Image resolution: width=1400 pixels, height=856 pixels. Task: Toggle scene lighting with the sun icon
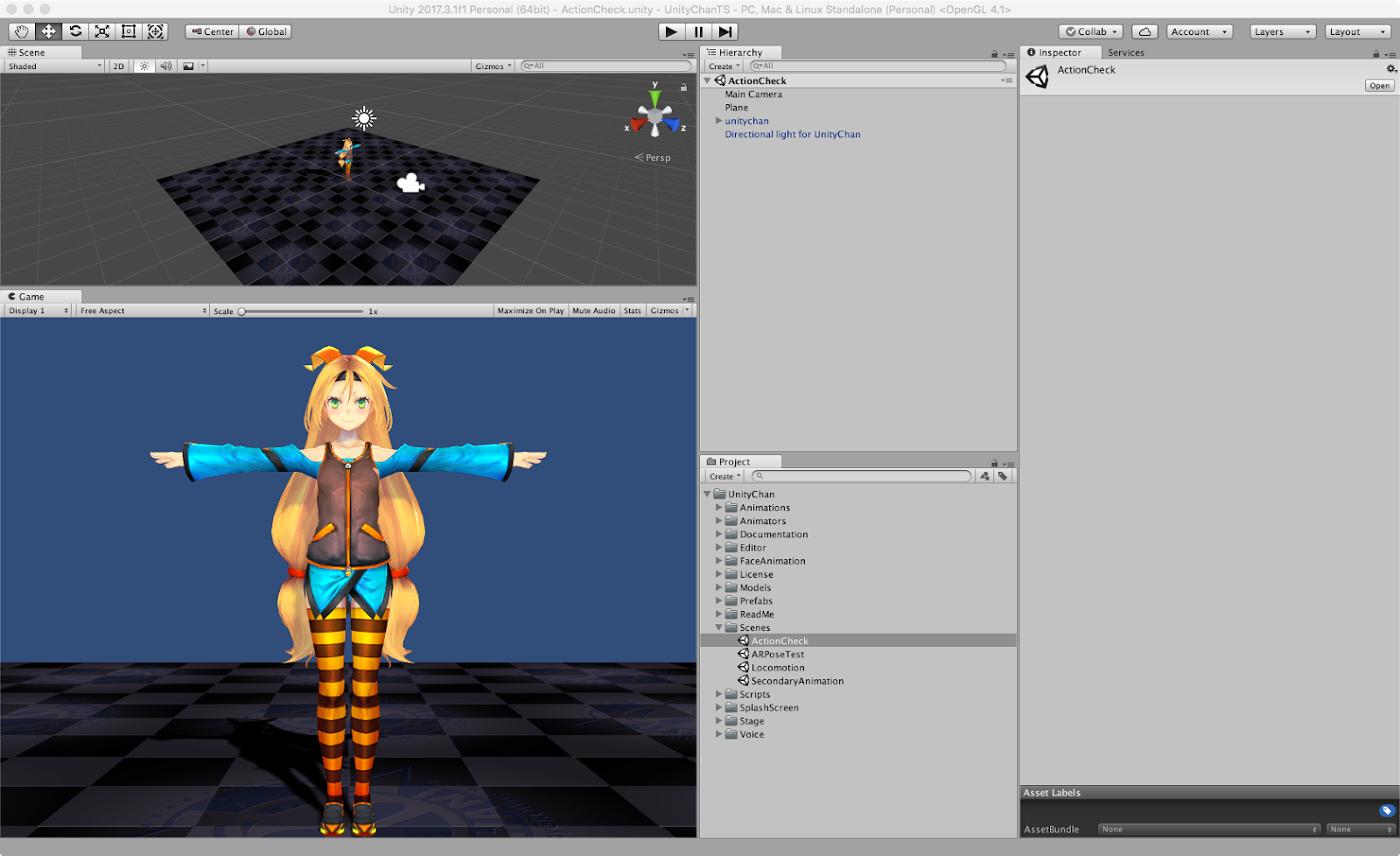[x=143, y=66]
